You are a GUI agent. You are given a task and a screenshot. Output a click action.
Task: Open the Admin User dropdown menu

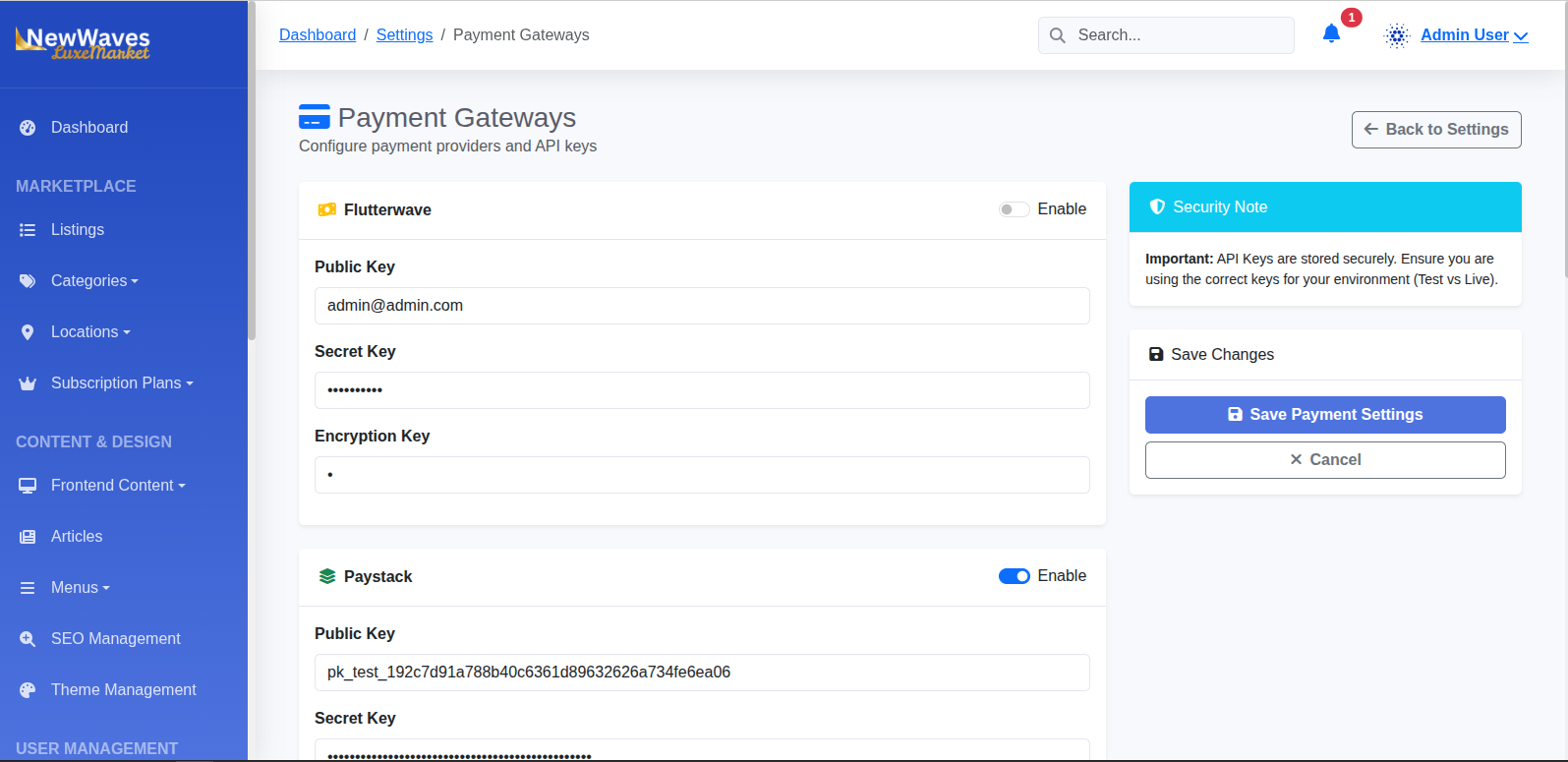[x=1474, y=35]
